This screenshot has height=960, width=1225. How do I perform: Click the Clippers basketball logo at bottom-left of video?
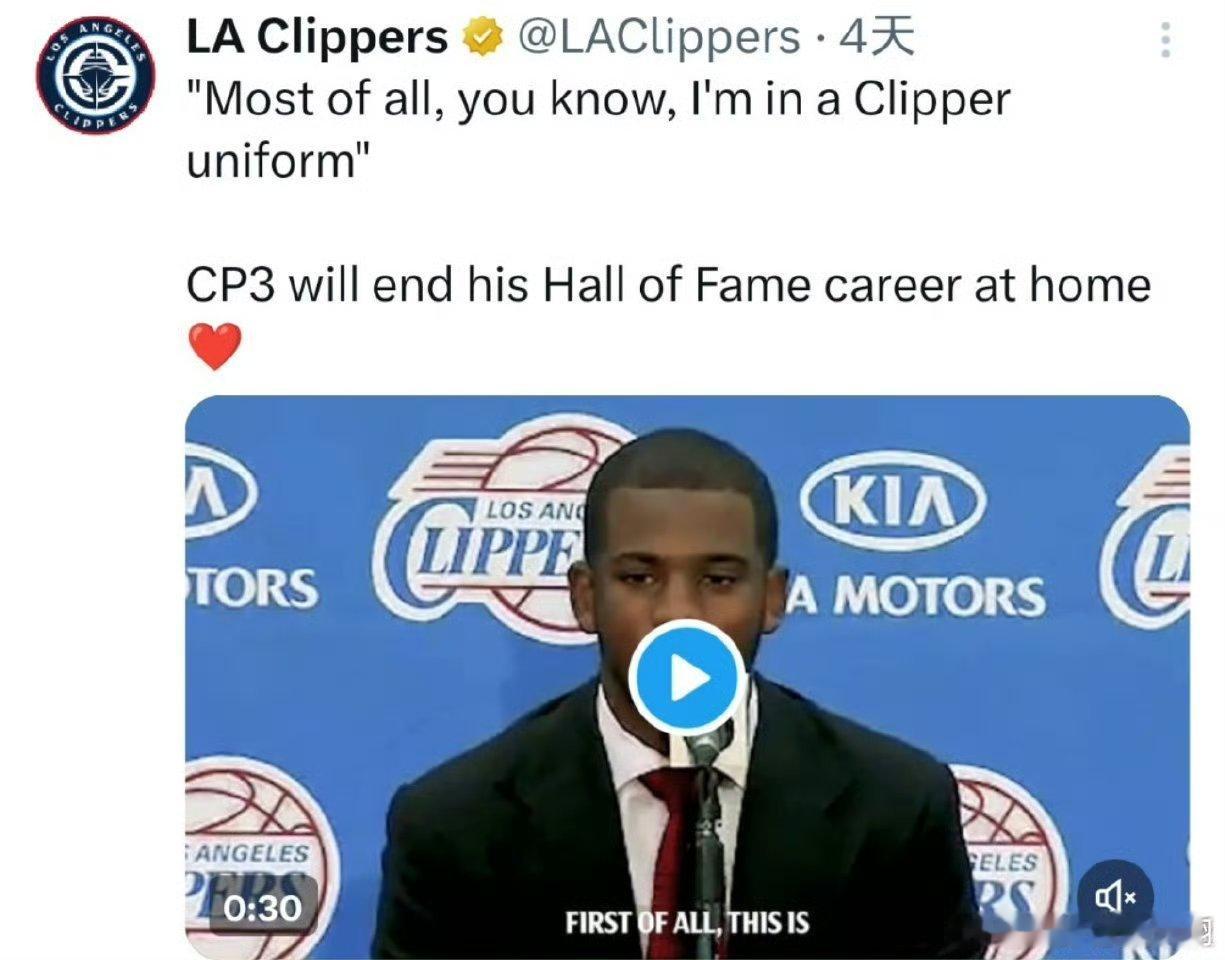pyautogui.click(x=256, y=855)
